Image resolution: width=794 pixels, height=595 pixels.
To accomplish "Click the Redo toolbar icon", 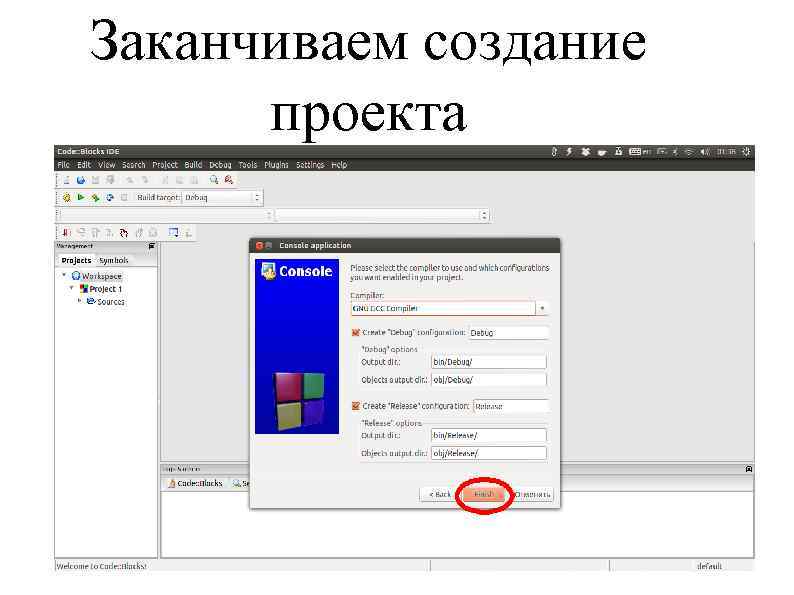I will (145, 180).
